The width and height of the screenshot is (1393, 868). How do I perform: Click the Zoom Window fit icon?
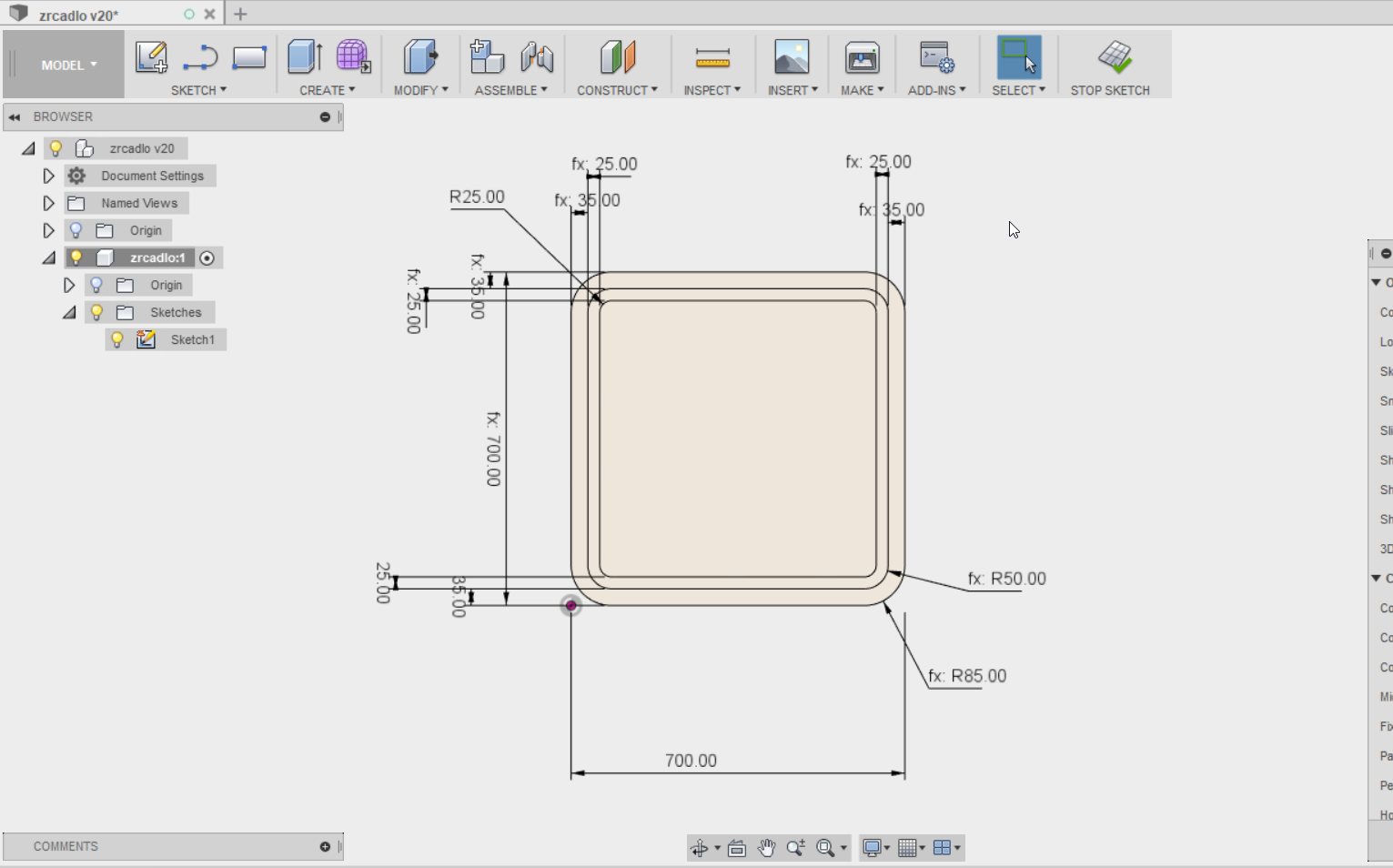tap(825, 848)
